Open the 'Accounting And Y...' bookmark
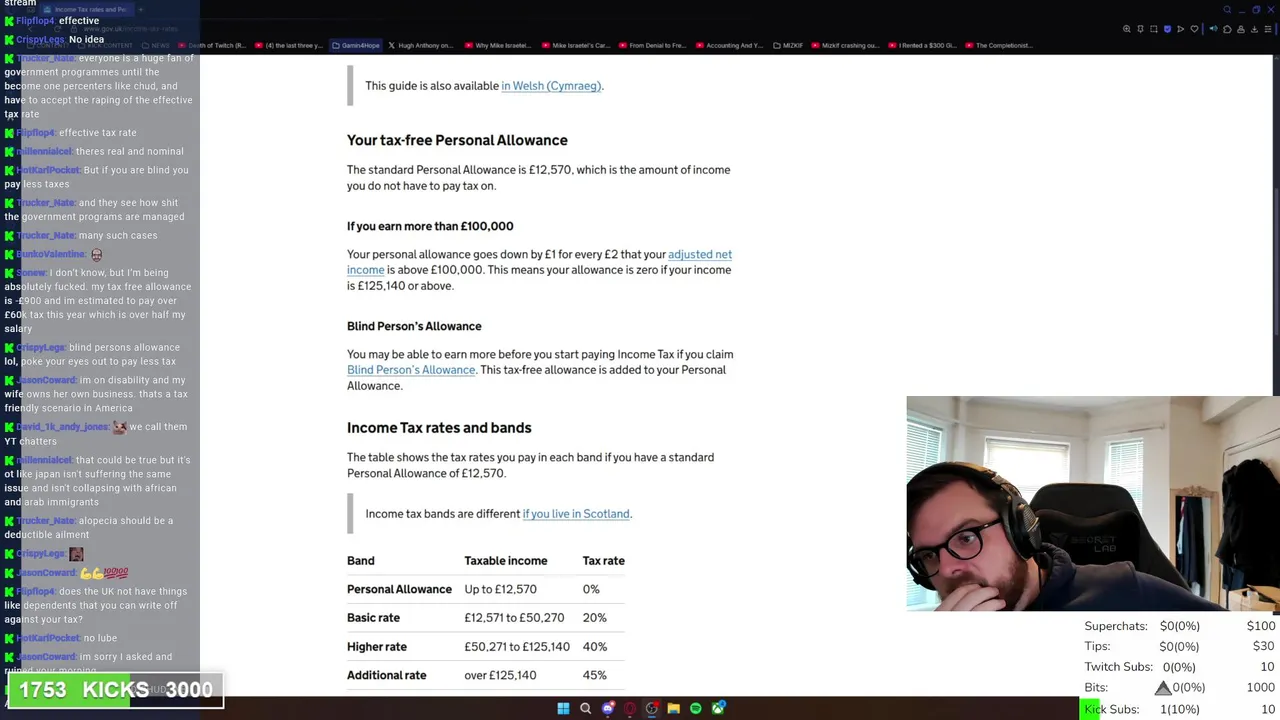 pos(730,45)
